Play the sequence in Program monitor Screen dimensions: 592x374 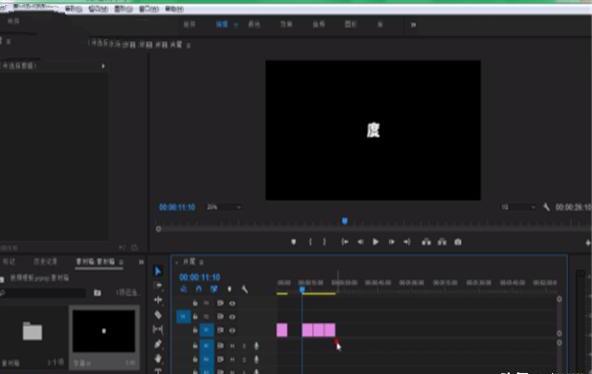pos(375,242)
